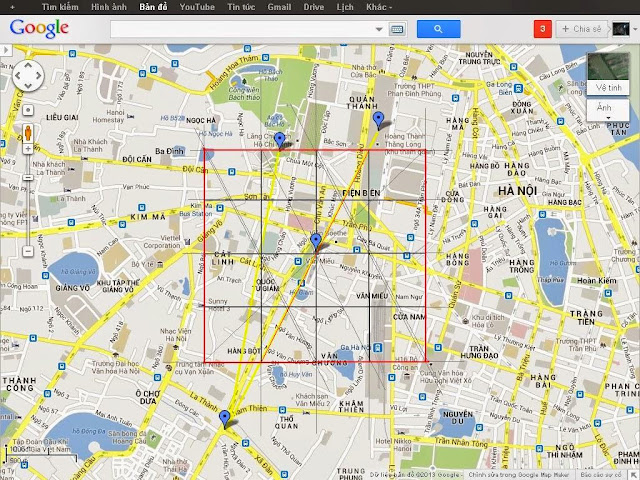Expand the account menu arrow beside avatar
640x480 pixels.
(x=635, y=29)
